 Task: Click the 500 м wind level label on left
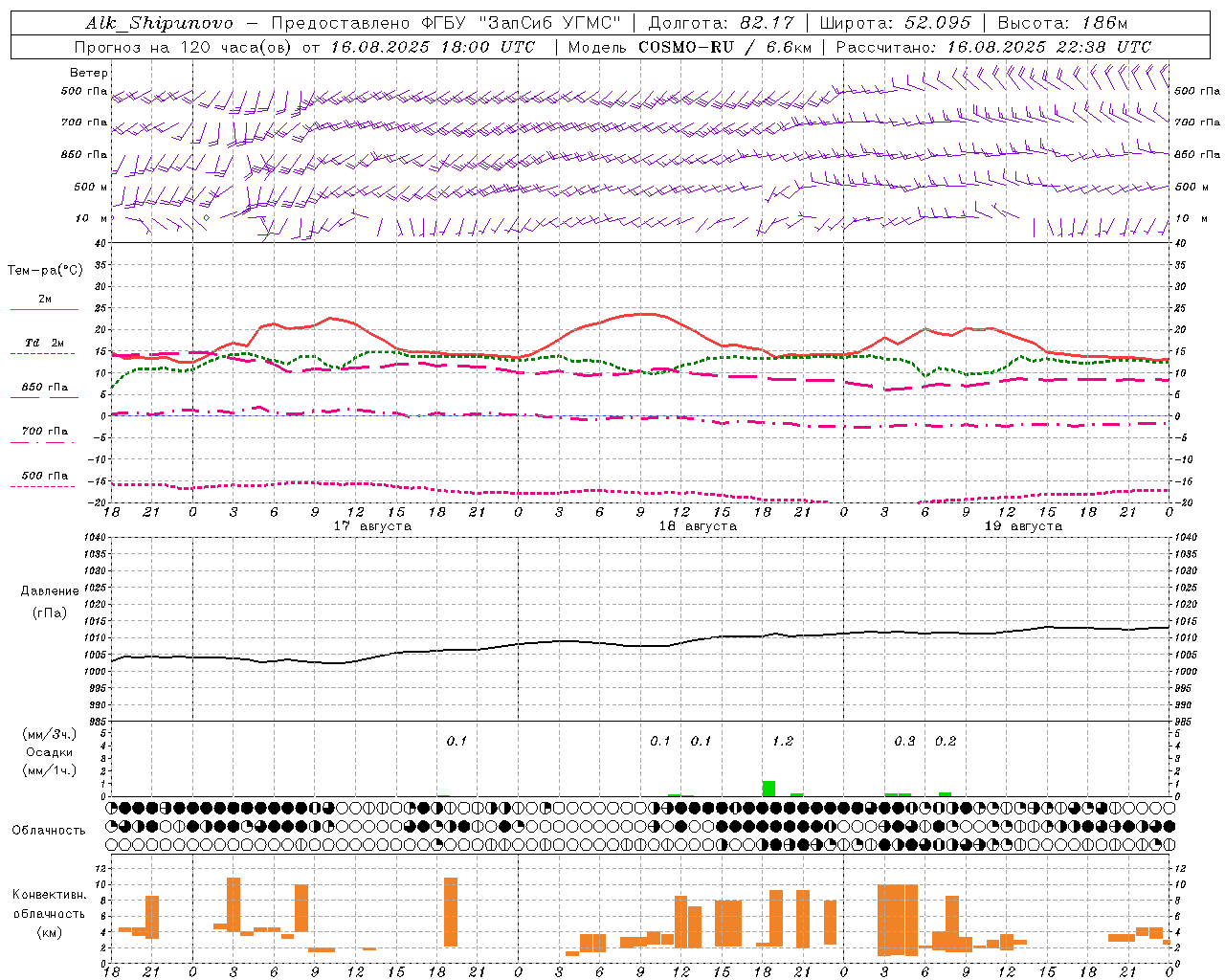click(91, 187)
